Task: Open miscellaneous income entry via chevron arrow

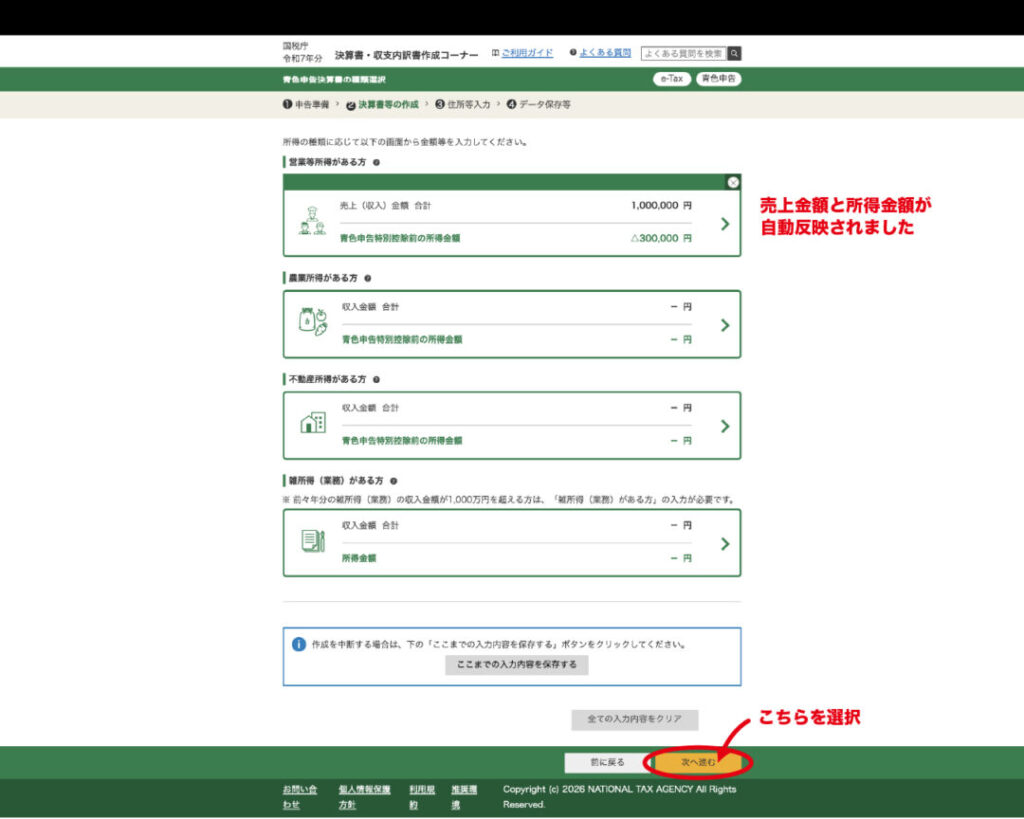Action: (725, 544)
